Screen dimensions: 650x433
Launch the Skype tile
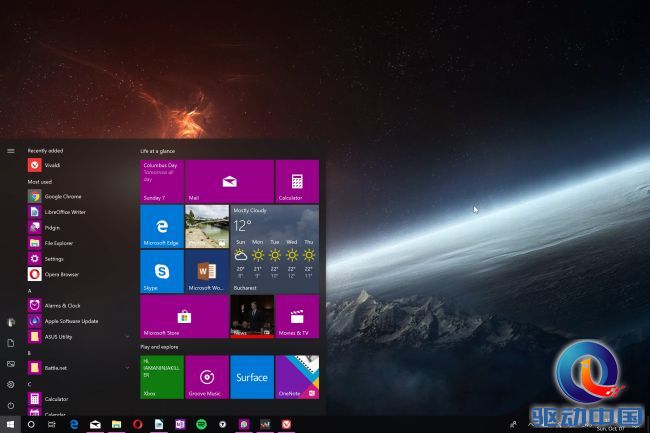tap(162, 271)
